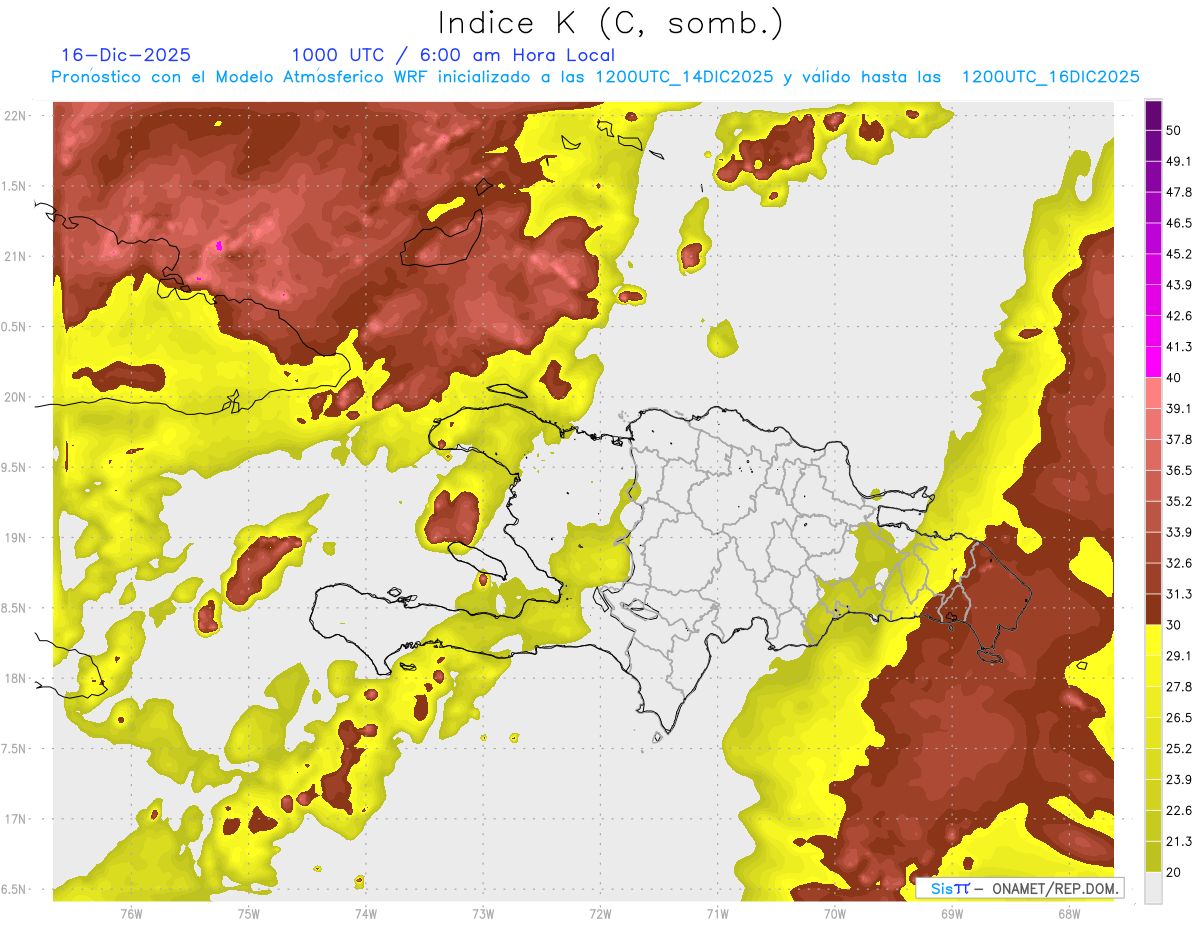Click colorbar value "37.8"
The image size is (1200, 927).
1179,440
